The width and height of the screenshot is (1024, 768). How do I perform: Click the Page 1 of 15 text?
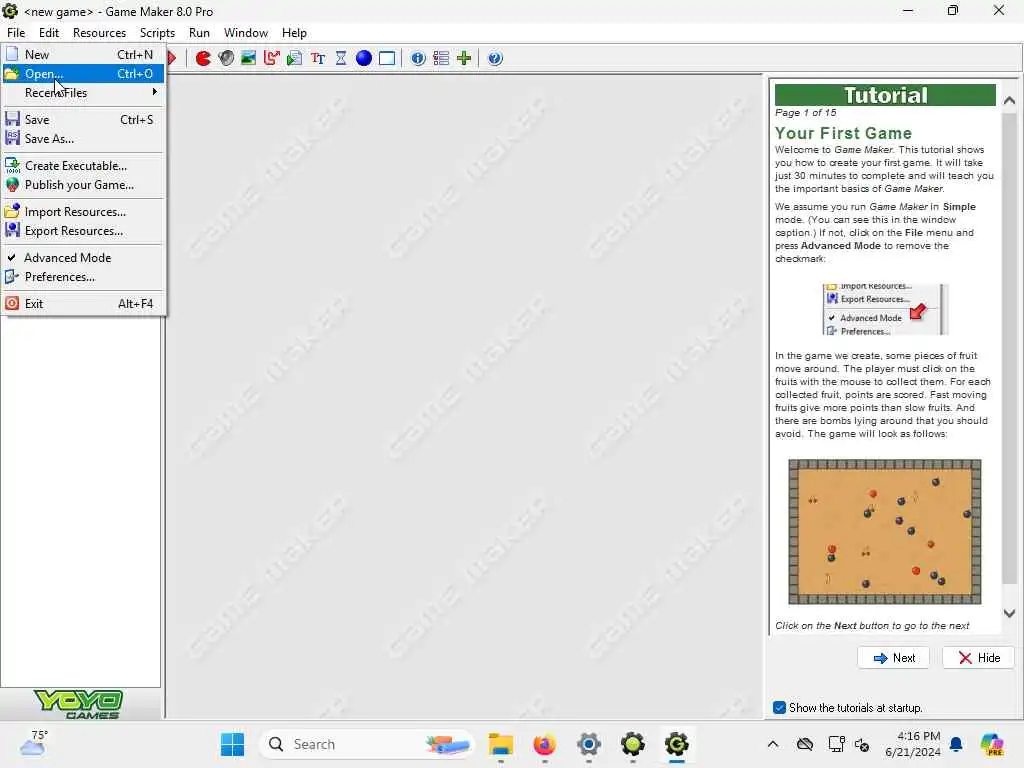pyautogui.click(x=805, y=112)
